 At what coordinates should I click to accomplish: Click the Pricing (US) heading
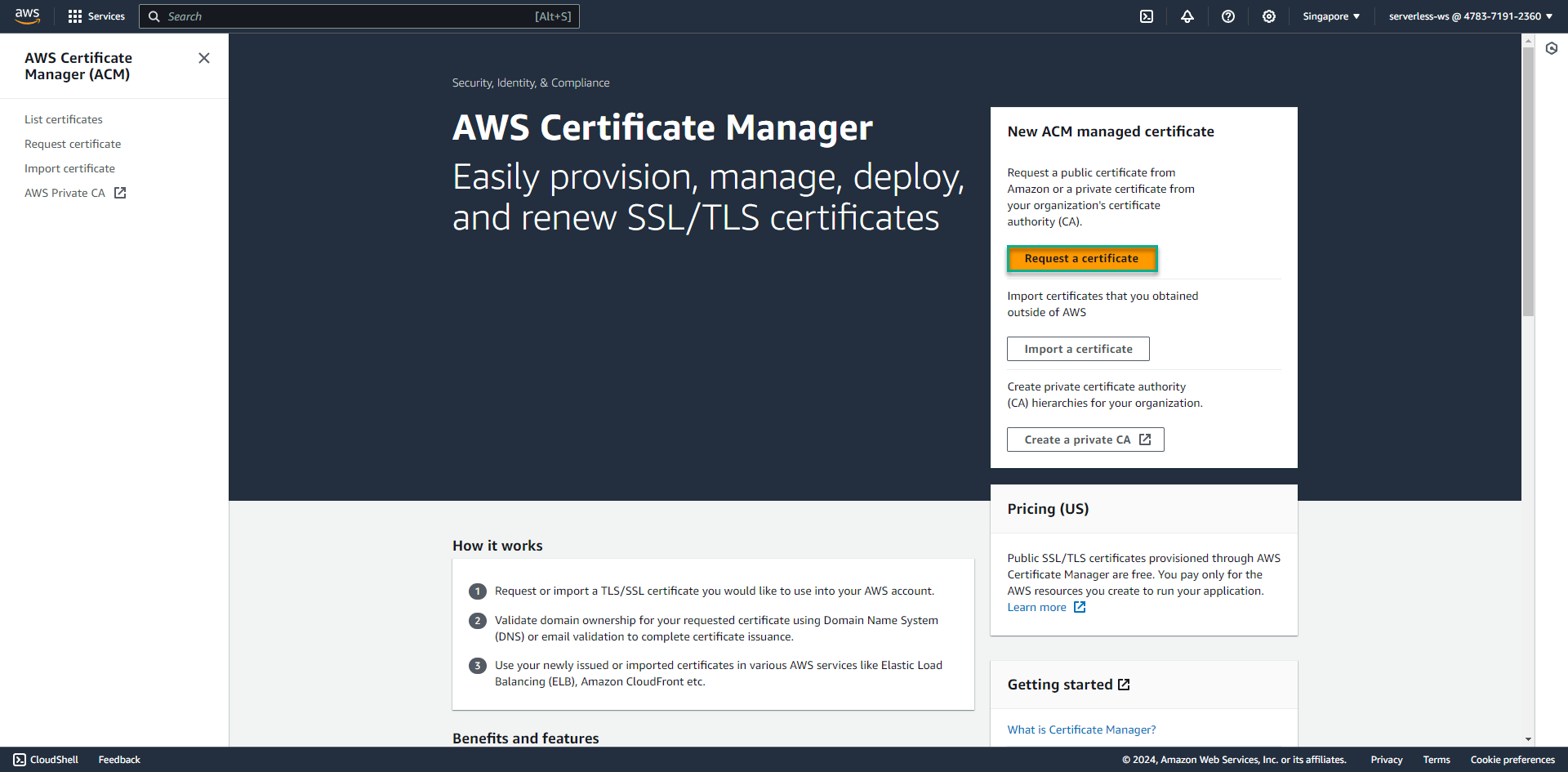pos(1048,509)
